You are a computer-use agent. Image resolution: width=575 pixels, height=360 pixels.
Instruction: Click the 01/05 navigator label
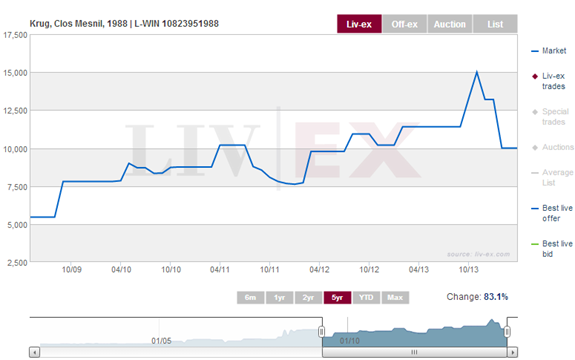pyautogui.click(x=161, y=341)
